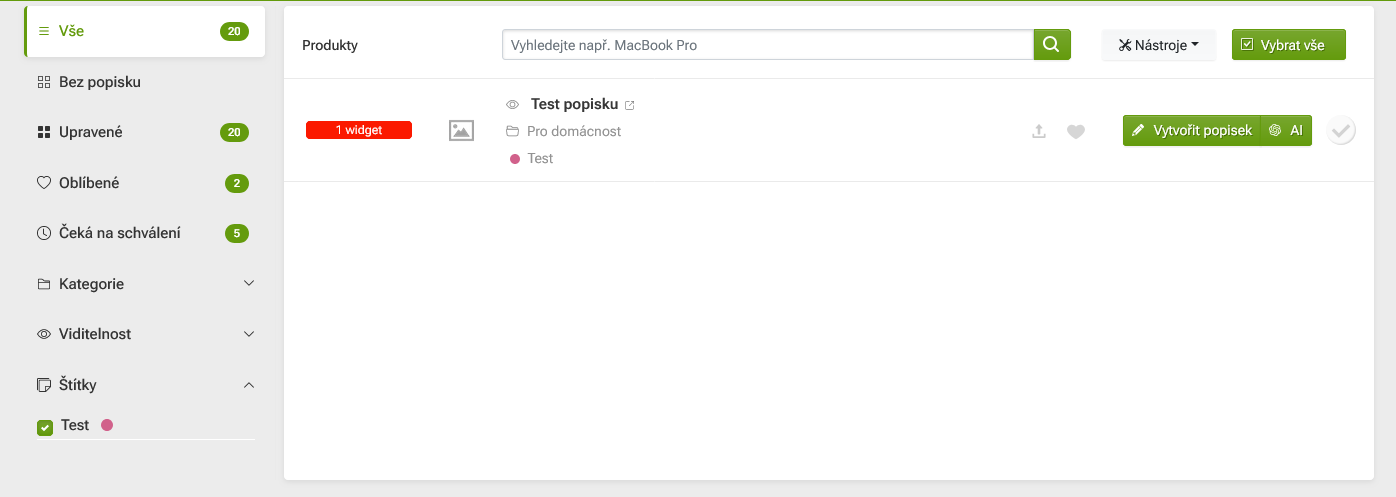Click Vybrat vše to select all
Screen dimensions: 1396x497
point(1288,45)
